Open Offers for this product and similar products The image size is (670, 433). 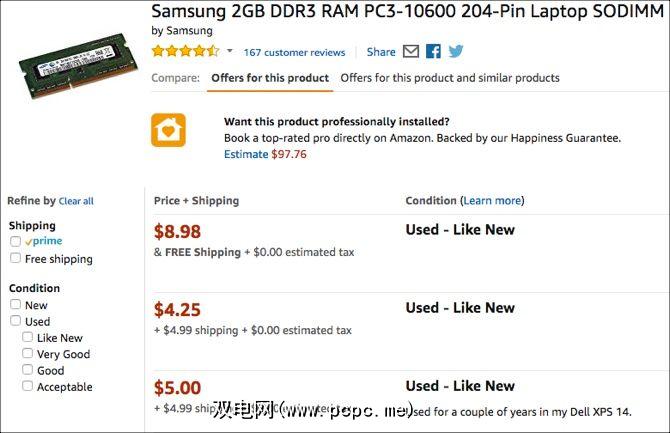coord(450,78)
